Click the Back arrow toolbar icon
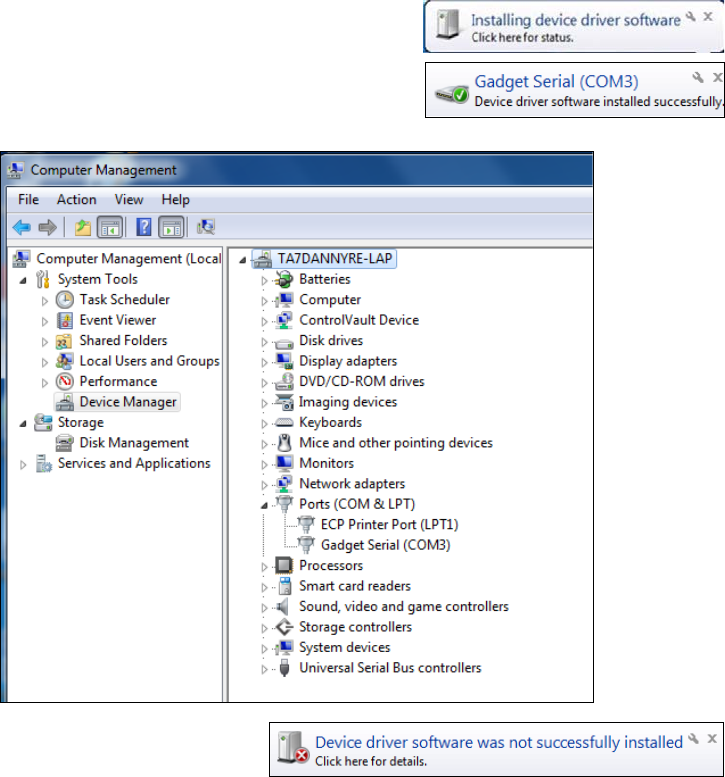Image resolution: width=725 pixels, height=777 pixels. point(22,227)
